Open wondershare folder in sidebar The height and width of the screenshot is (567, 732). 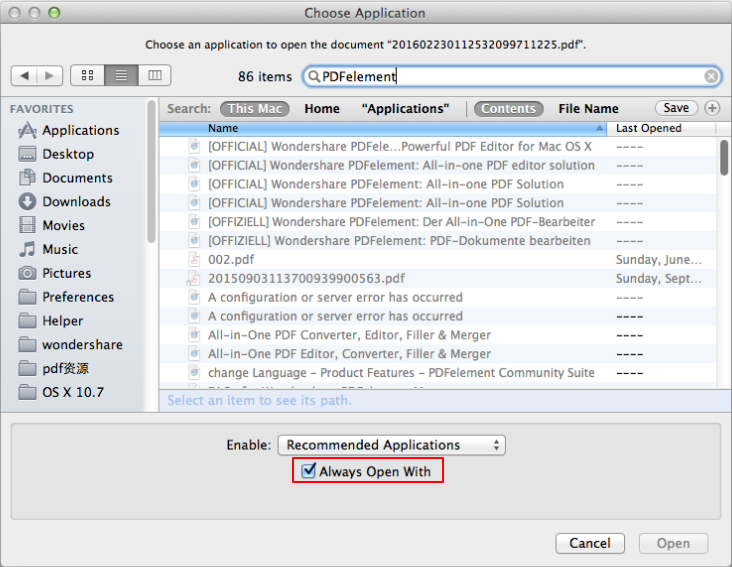point(70,344)
